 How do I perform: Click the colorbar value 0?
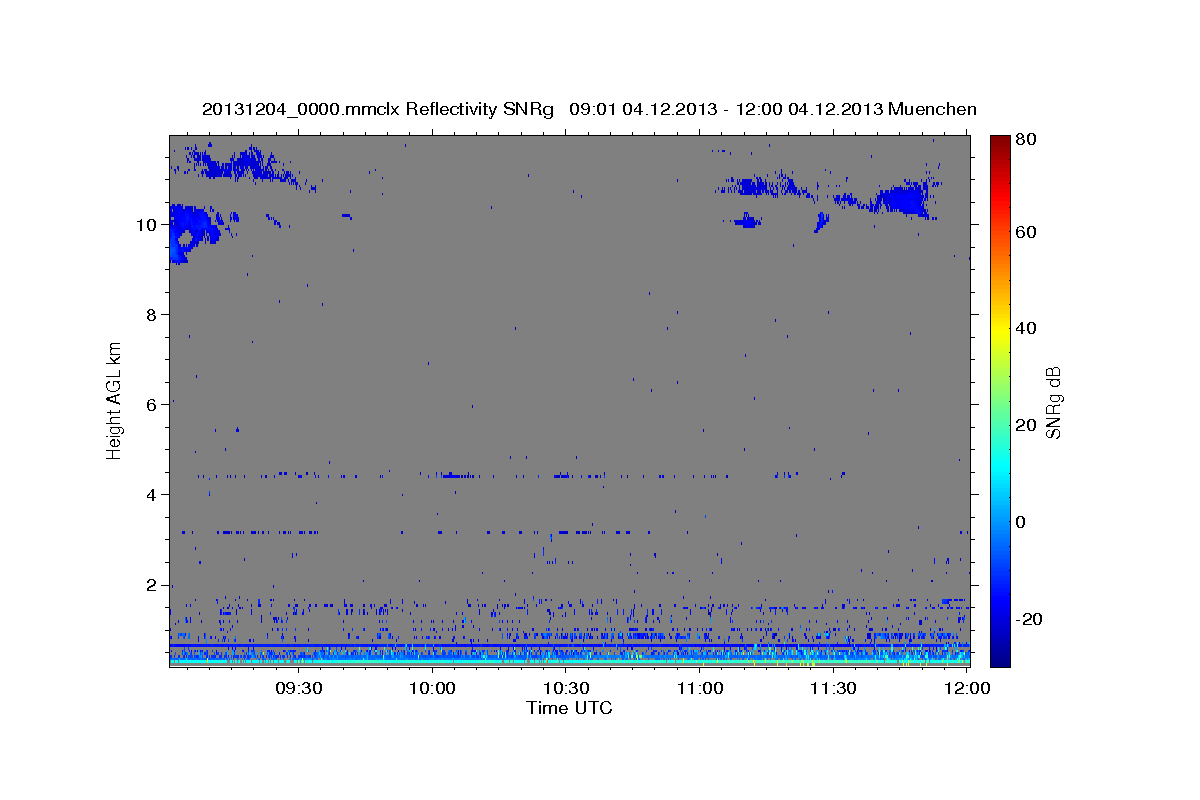pyautogui.click(x=1023, y=522)
